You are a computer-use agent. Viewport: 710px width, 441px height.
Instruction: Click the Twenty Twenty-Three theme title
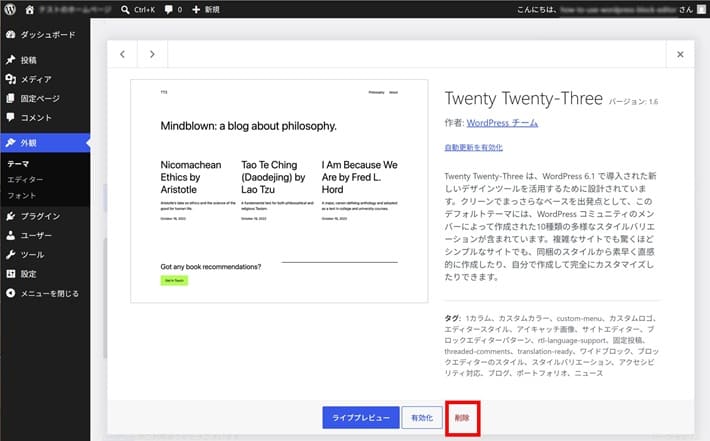[x=523, y=98]
